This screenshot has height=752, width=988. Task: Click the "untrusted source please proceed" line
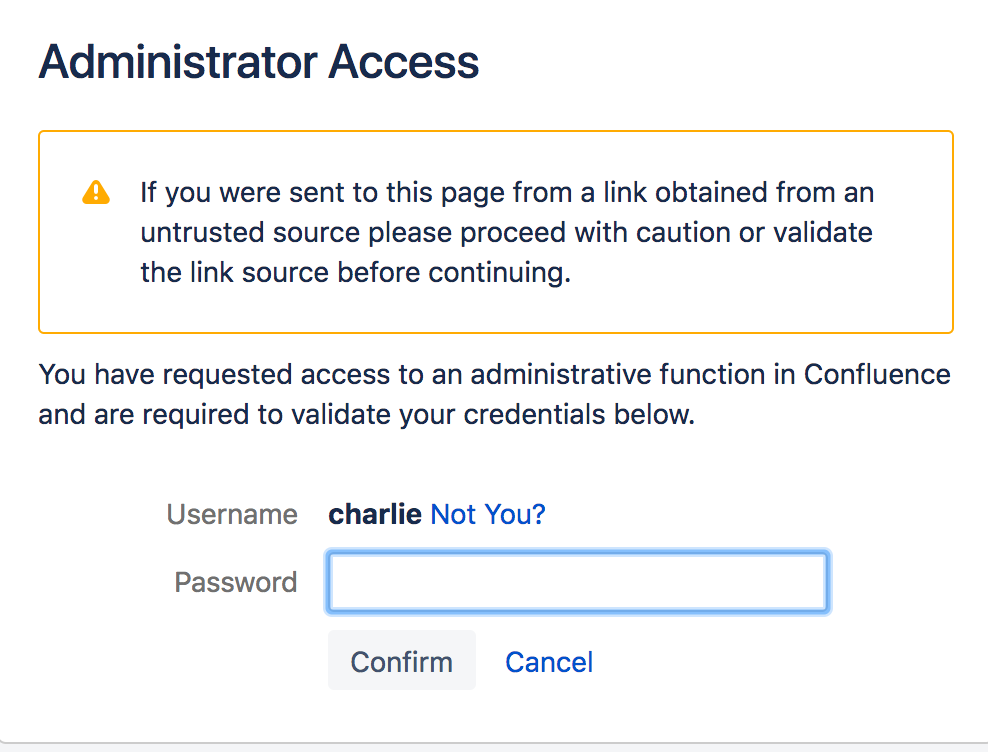(507, 233)
